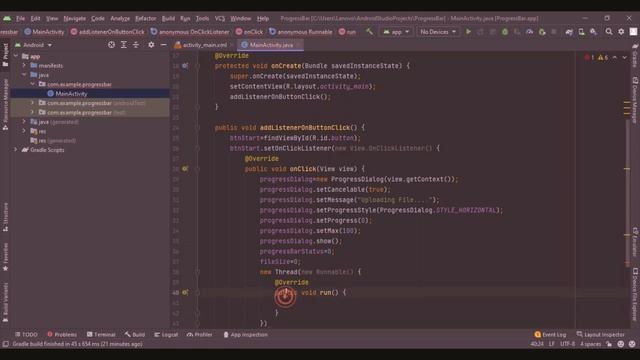Toggle the Project tool window stripe button
This screenshot has height=360, width=640.
[5, 55]
